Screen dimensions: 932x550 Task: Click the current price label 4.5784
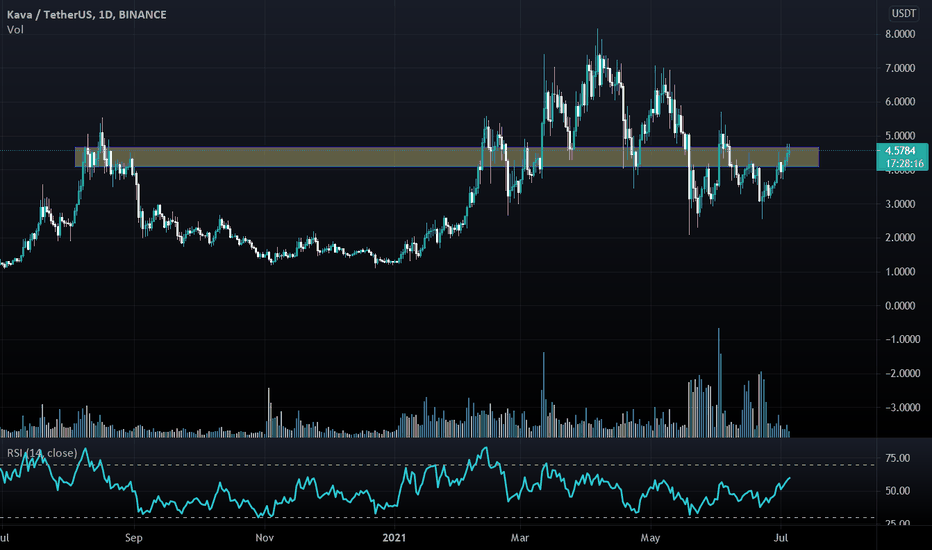900,150
